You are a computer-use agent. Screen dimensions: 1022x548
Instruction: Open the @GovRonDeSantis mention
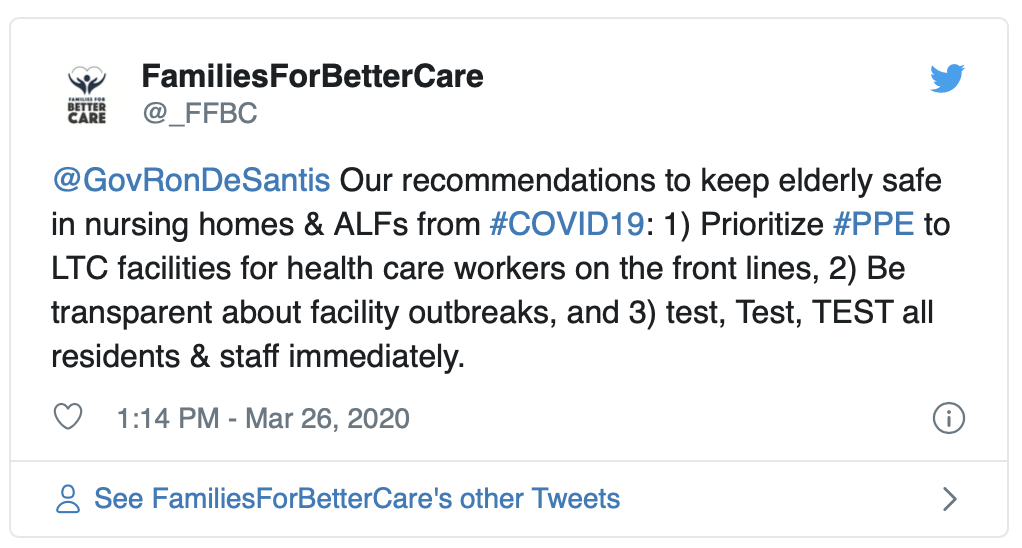[x=191, y=180]
